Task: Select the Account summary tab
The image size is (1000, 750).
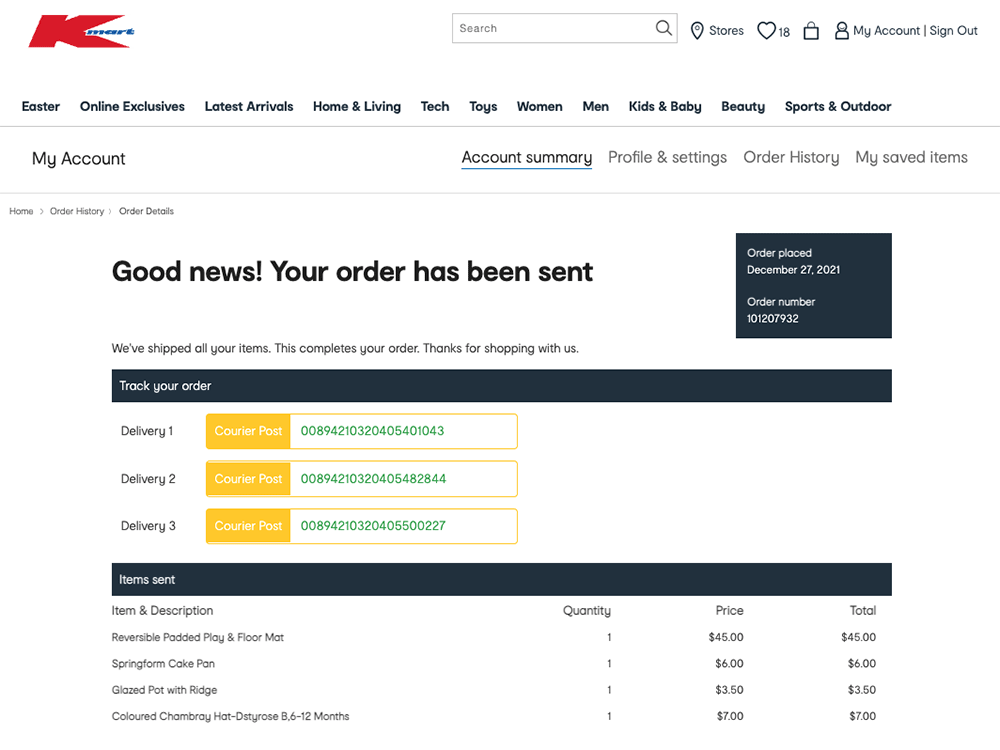Action: click(526, 157)
